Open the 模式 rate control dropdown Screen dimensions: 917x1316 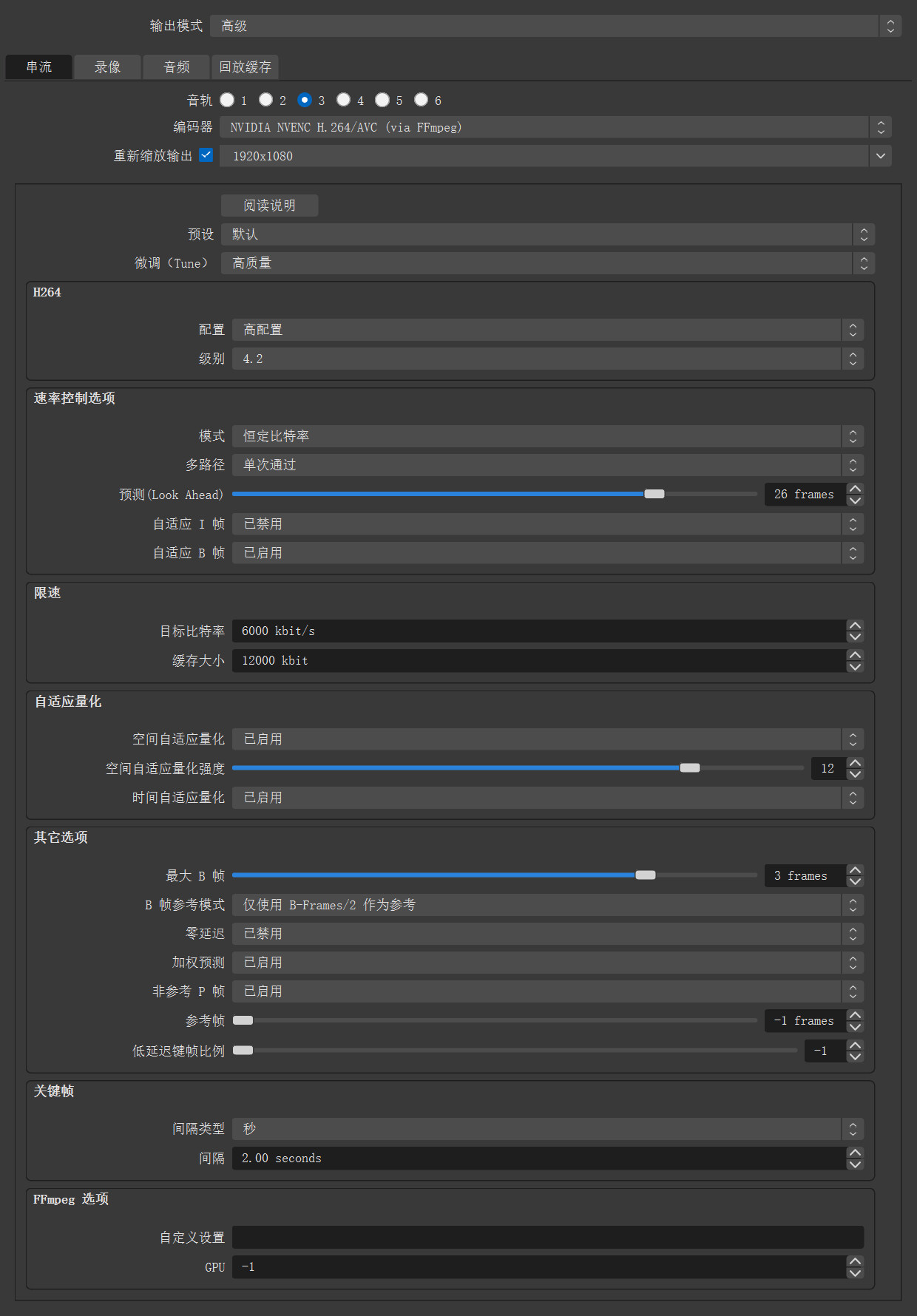click(548, 436)
